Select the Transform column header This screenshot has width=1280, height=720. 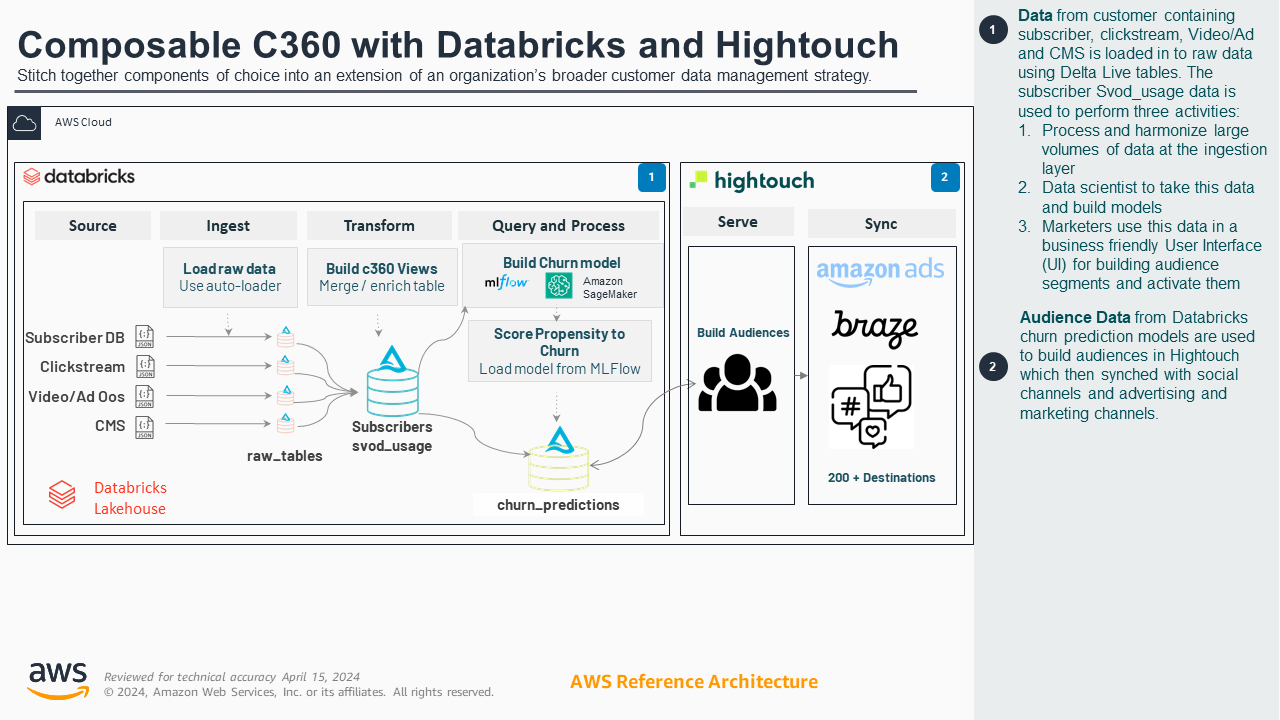click(379, 226)
